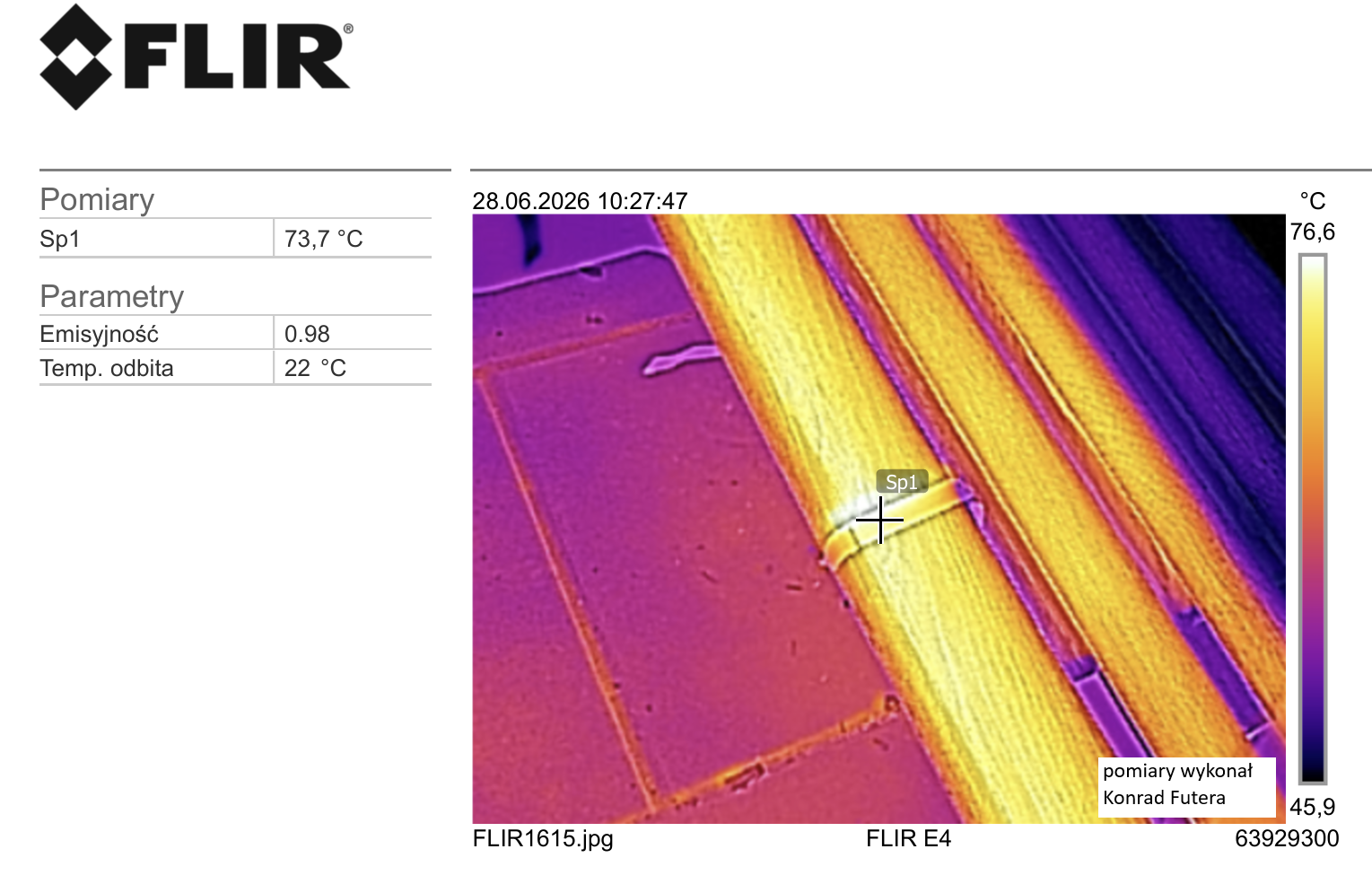This screenshot has height=884, width=1372.
Task: Select the 'Pomiary' section heading
Action: (x=97, y=199)
